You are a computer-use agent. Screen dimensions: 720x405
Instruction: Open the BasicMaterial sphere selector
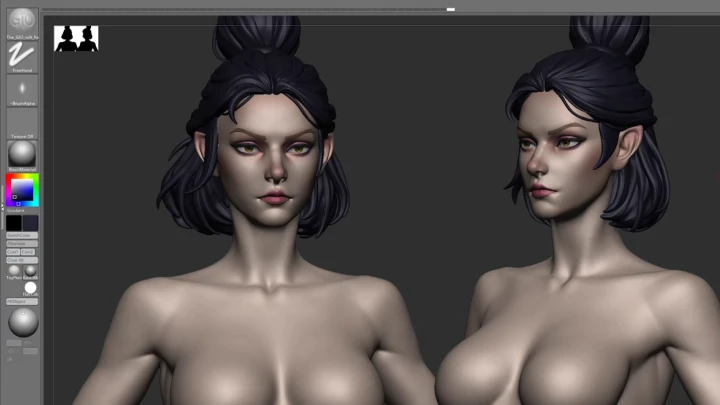pyautogui.click(x=22, y=155)
